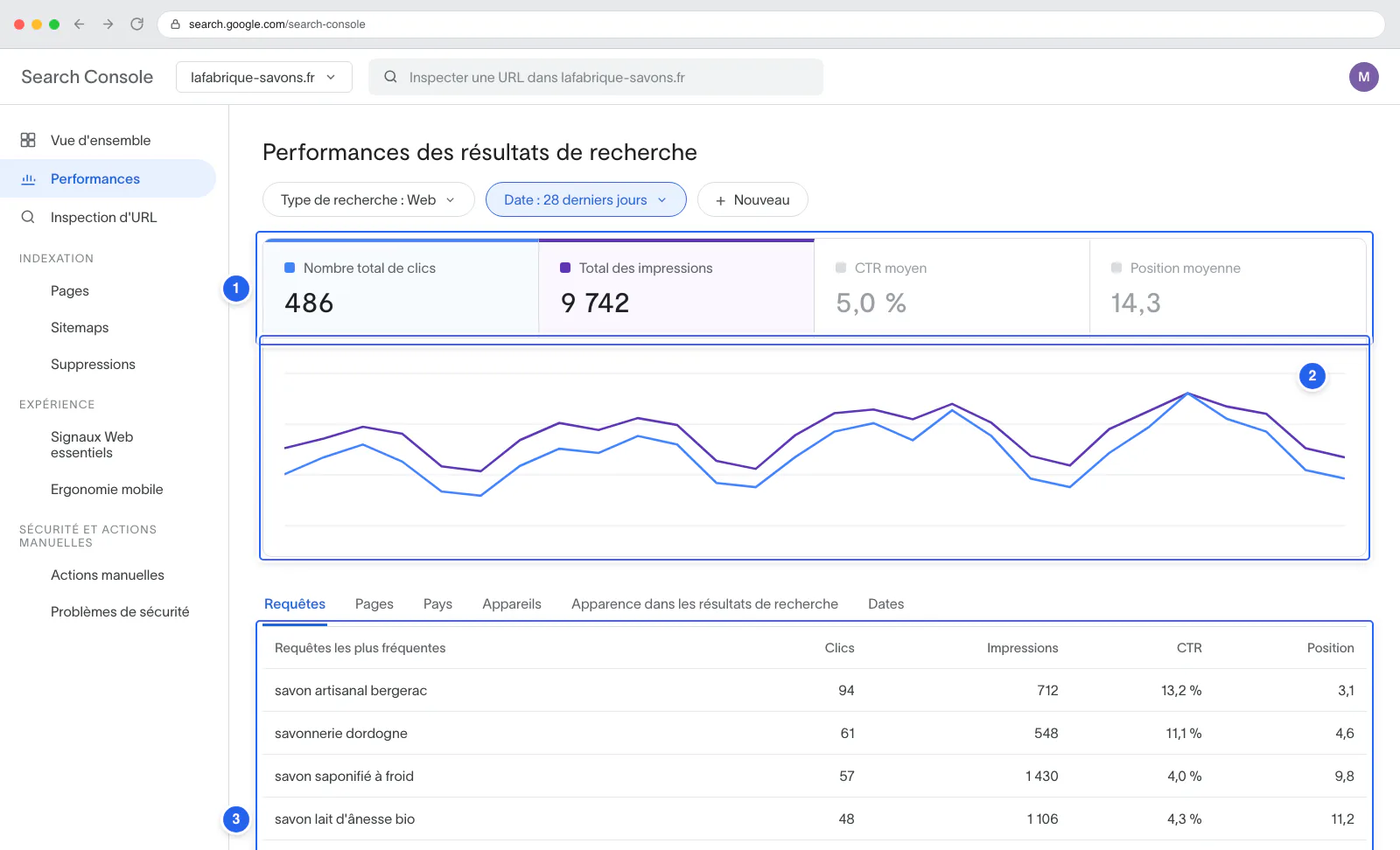Select the query row savon artisanal bergerac
The width and height of the screenshot is (1400, 850).
[x=815, y=691]
